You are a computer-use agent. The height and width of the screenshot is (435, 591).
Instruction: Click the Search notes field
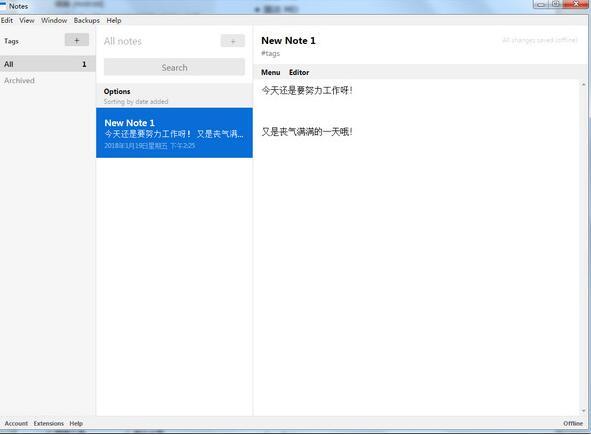pos(174,67)
